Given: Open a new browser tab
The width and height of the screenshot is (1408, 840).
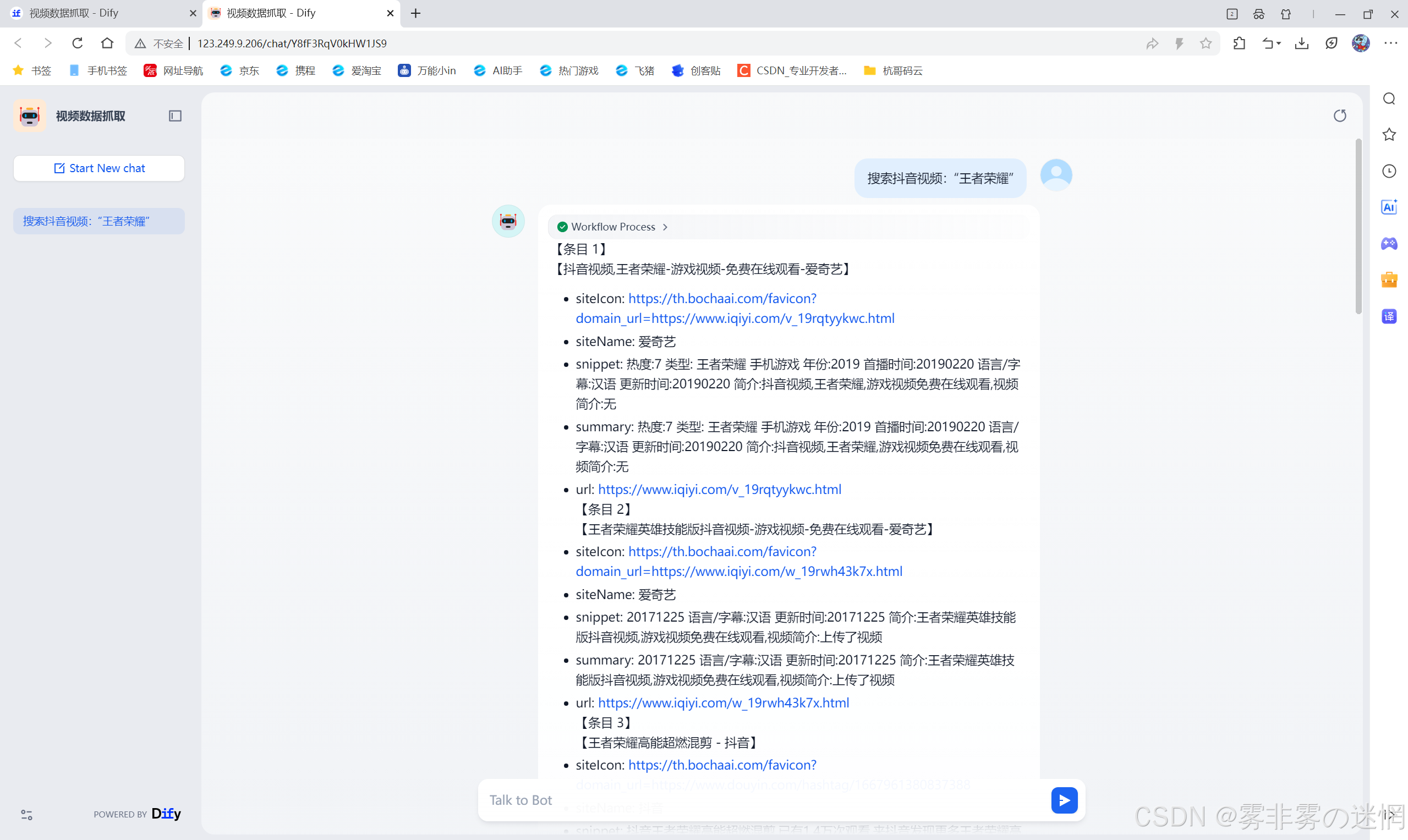Looking at the screenshot, I should (x=415, y=13).
